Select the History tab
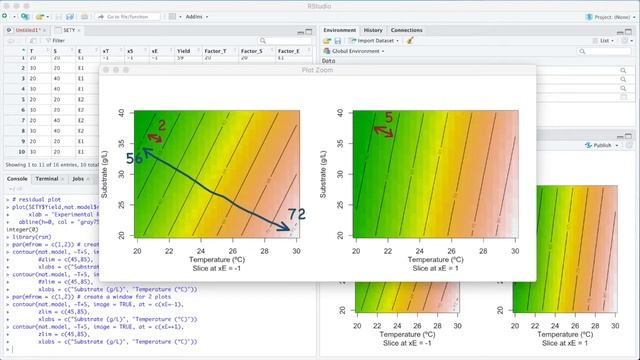Screen dimensions: 640x360 point(373,30)
